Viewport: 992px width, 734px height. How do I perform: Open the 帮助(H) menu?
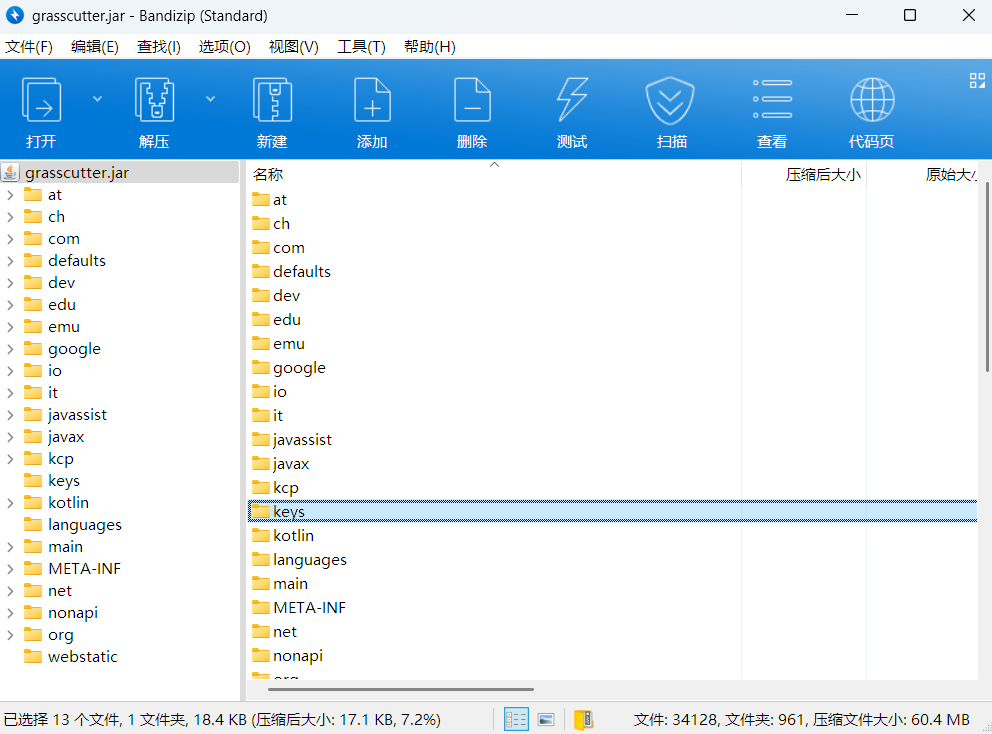(x=430, y=47)
